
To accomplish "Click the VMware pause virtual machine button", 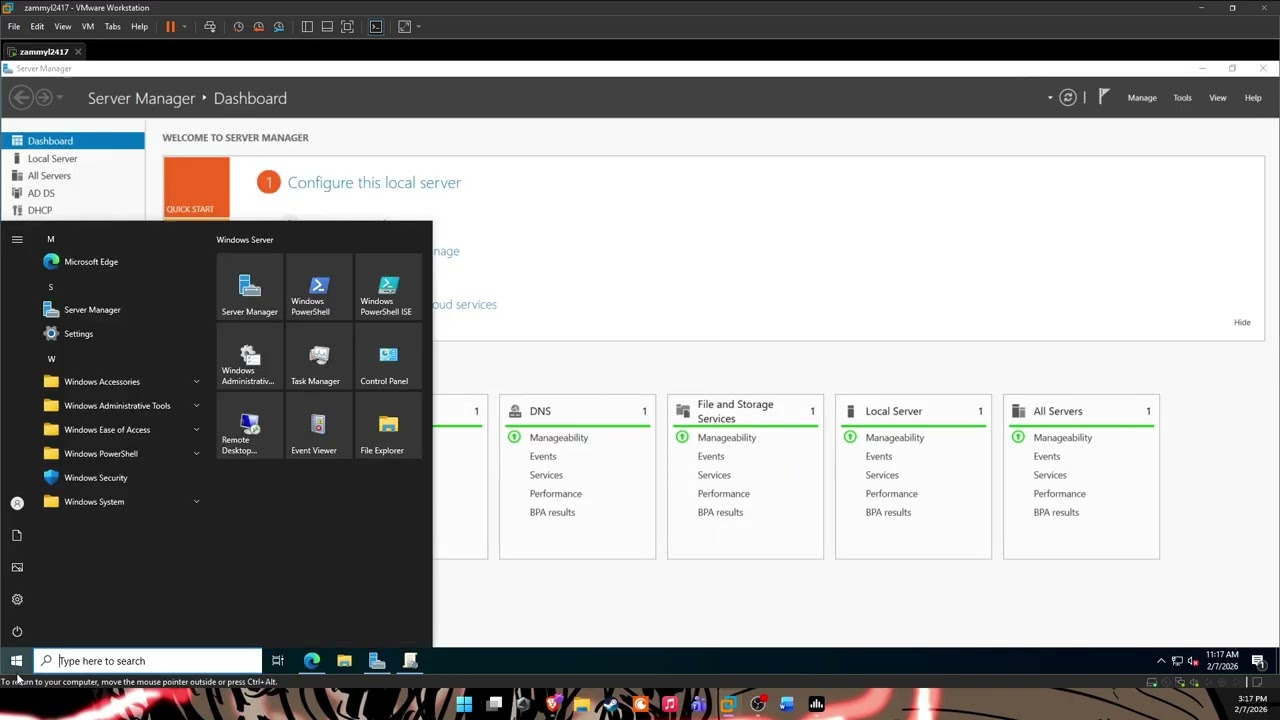I will pos(171,27).
